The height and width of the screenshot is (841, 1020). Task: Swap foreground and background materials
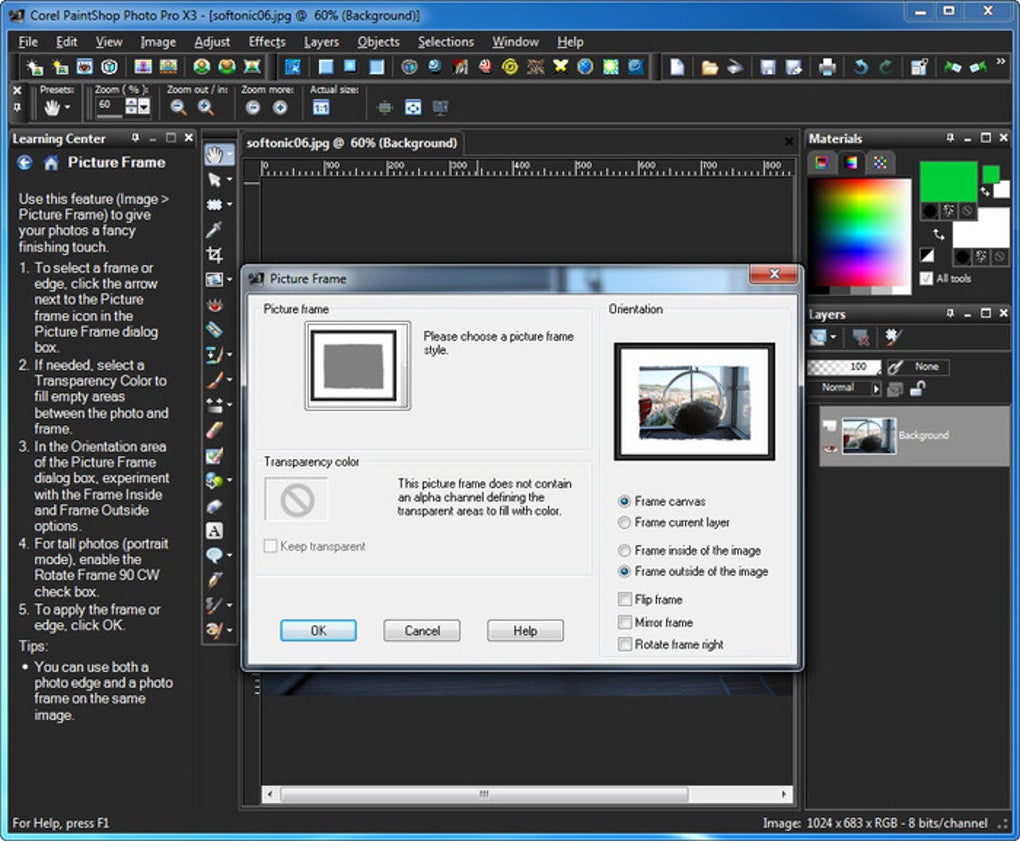[x=938, y=235]
